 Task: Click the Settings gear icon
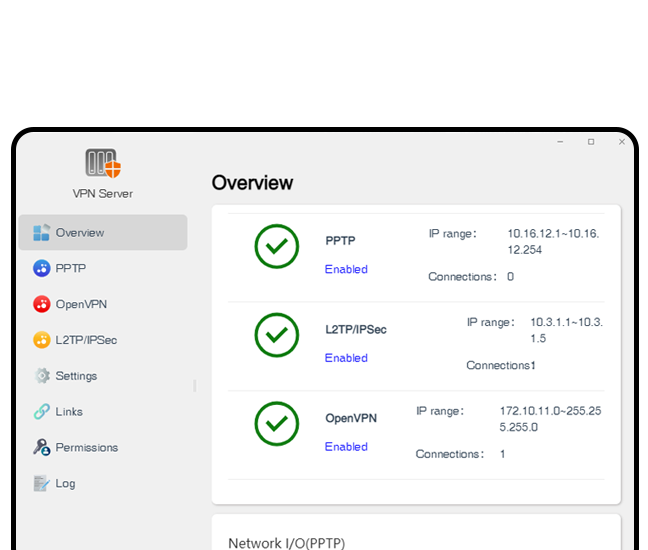pos(41,376)
